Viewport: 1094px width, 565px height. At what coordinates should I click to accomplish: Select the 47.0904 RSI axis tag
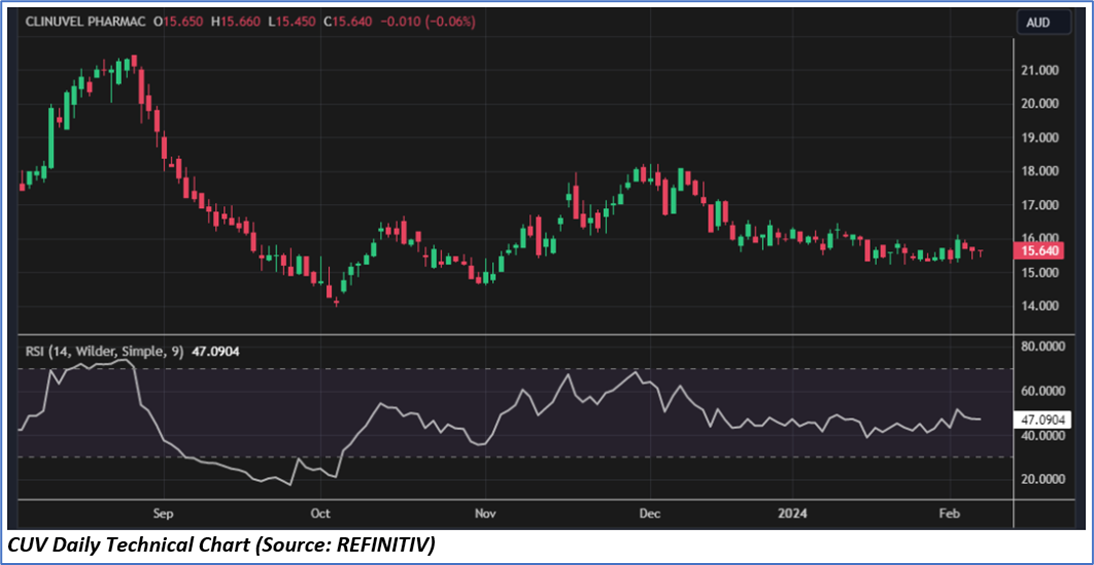point(1040,419)
